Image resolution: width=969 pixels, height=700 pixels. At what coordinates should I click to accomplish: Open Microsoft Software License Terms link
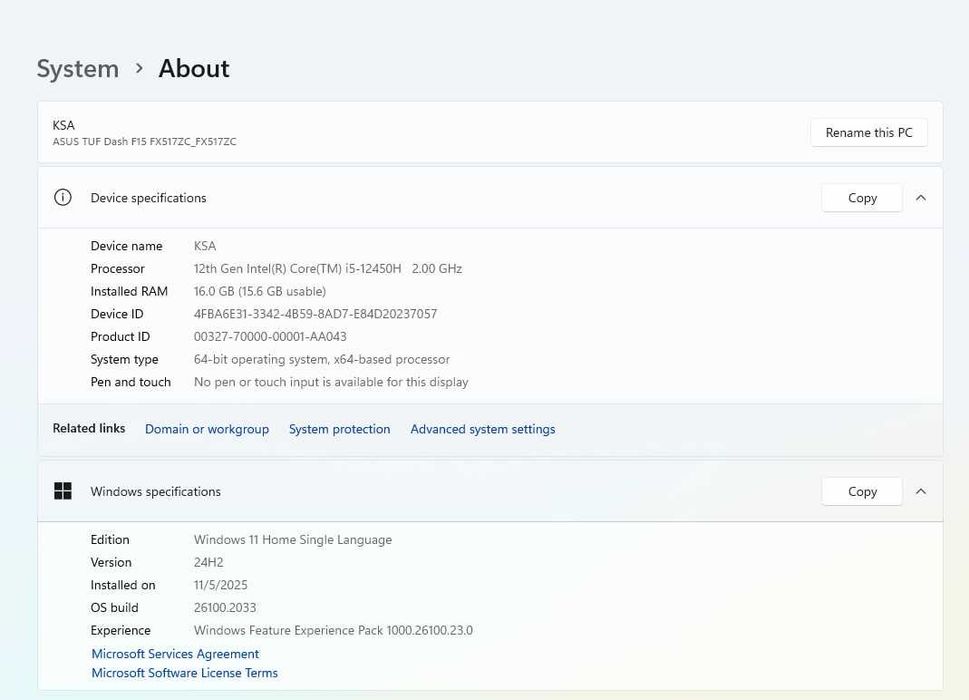(185, 673)
